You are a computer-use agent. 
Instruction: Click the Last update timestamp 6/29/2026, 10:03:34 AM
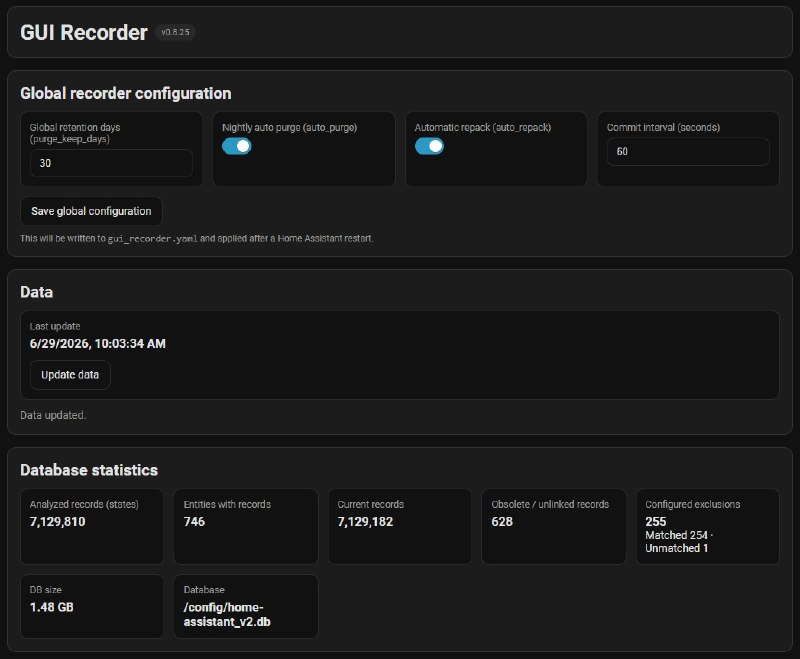[97, 344]
